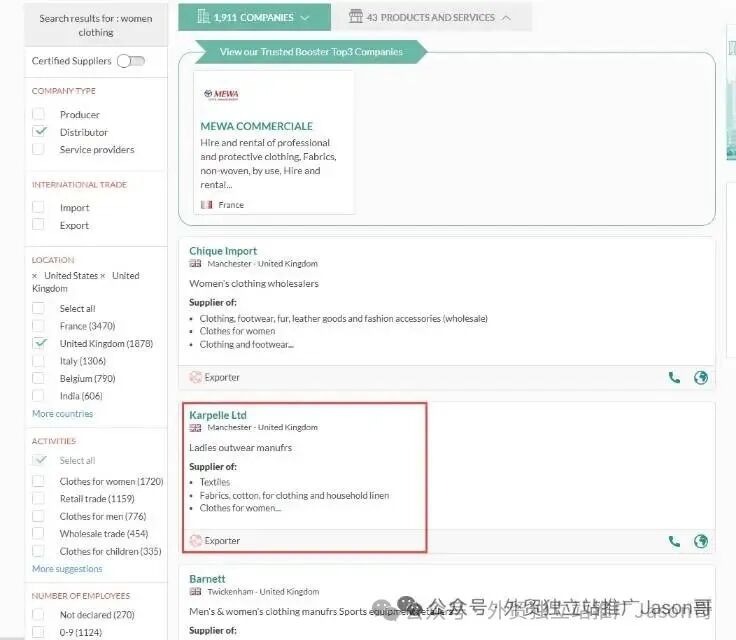Click the buildings icon on Companies tab
Screen dimensions: 736x640
point(203,16)
